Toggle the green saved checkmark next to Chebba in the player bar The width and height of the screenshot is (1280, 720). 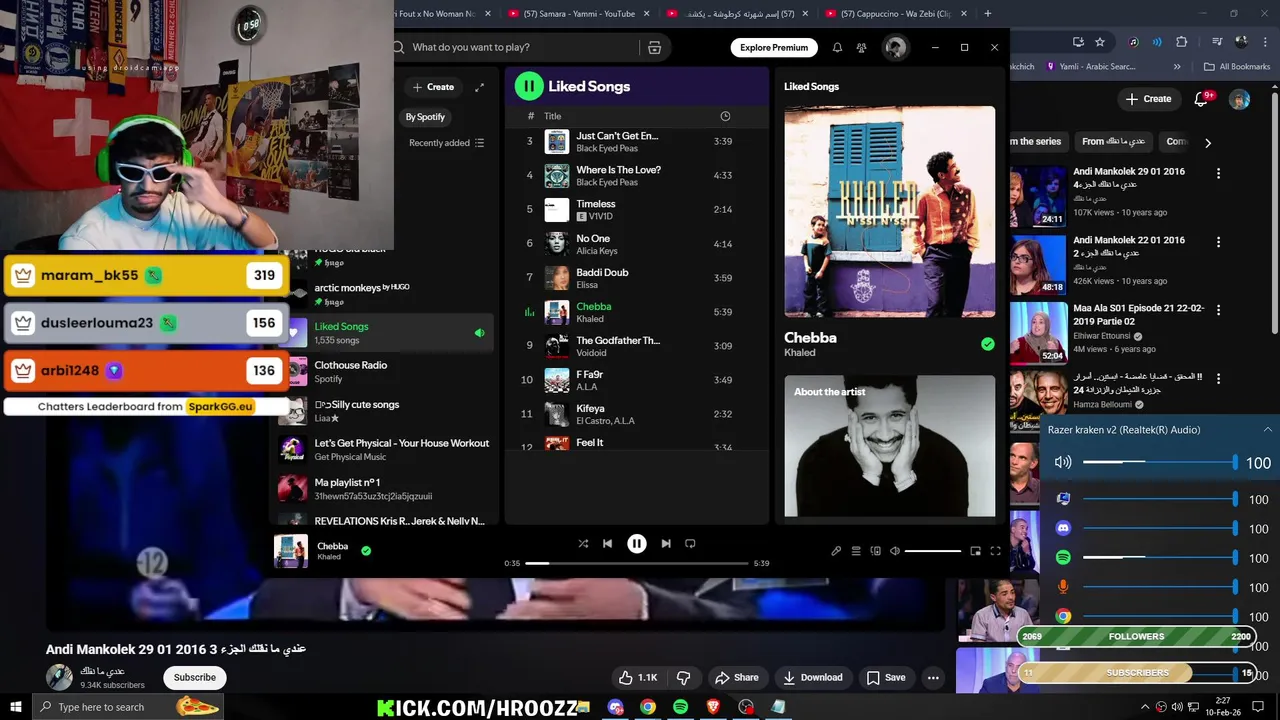366,550
